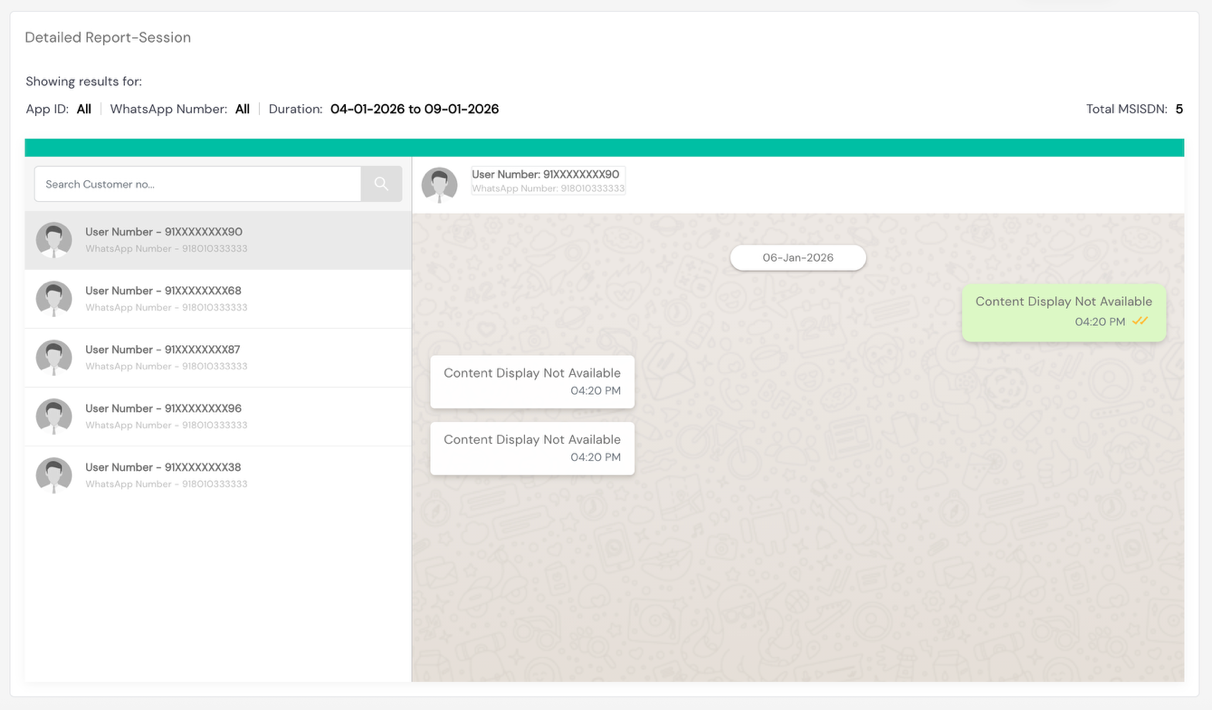Click the double-tick read receipt icon
Image resolution: width=1212 pixels, height=710 pixels.
pos(1140,322)
